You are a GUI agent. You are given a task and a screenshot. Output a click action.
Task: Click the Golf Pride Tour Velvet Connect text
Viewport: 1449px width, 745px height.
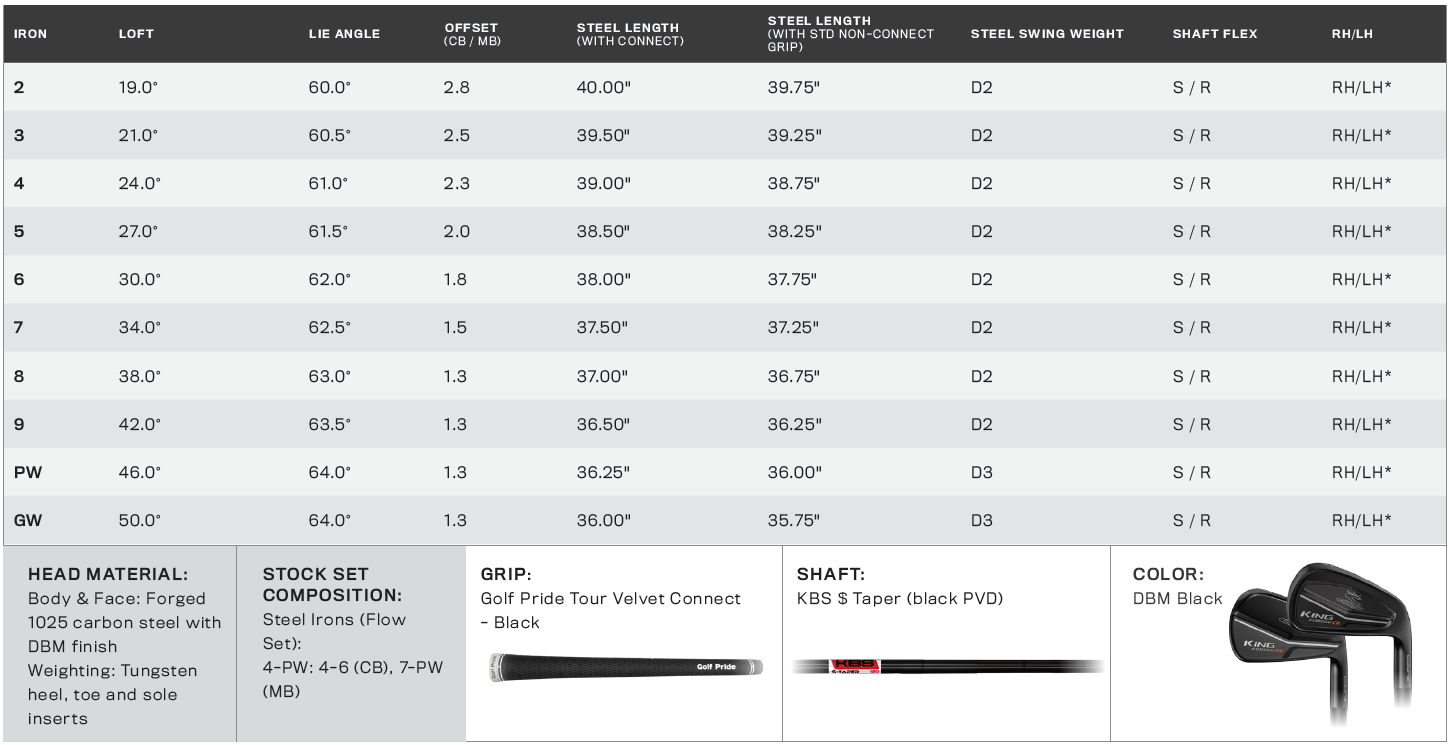click(x=611, y=598)
